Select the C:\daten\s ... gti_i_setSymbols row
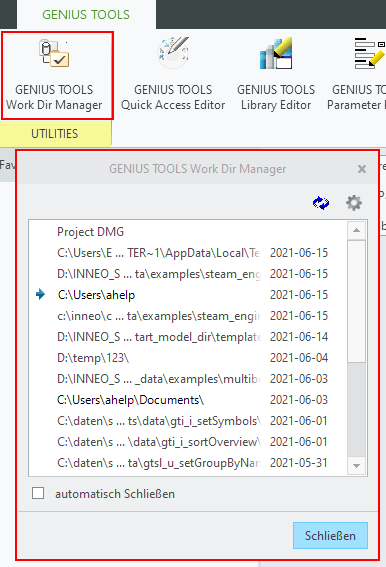Image resolution: width=386 pixels, height=567 pixels. [188, 421]
